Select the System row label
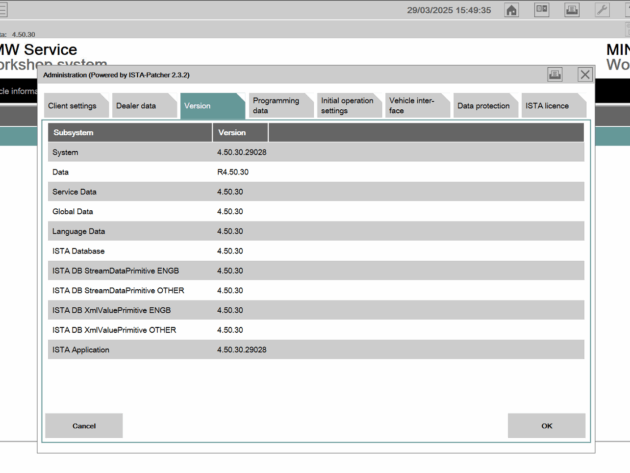 coord(65,152)
